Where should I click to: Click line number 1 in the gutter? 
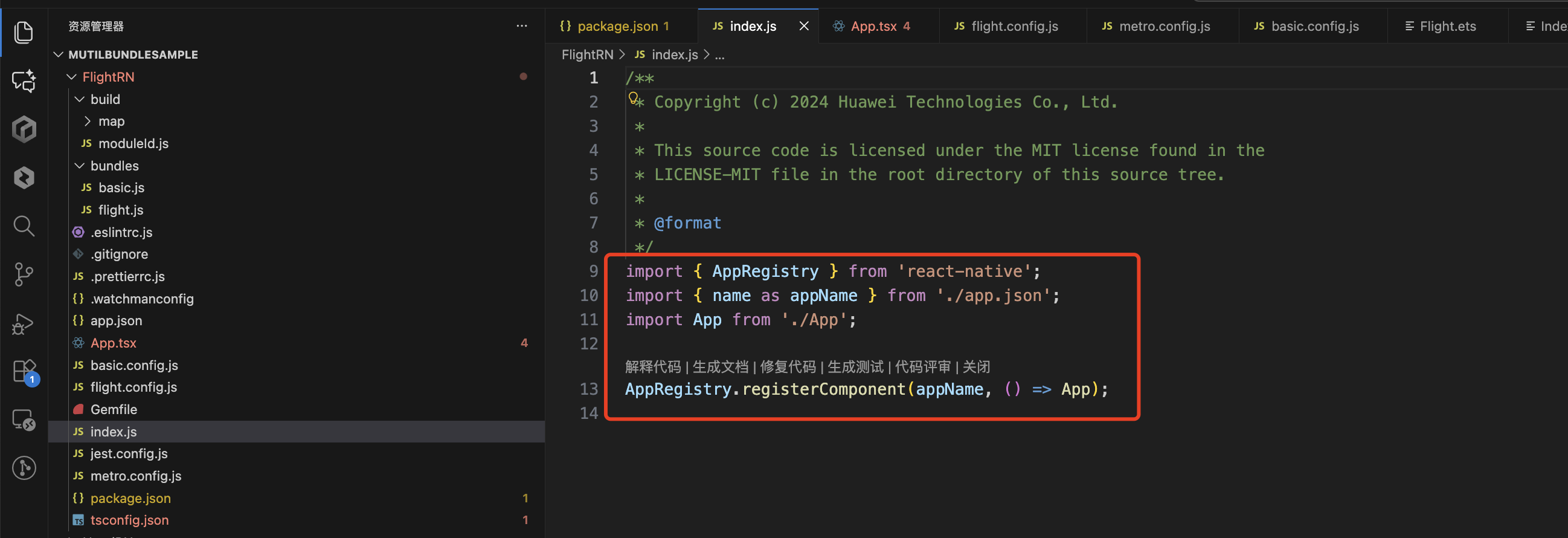coord(594,78)
